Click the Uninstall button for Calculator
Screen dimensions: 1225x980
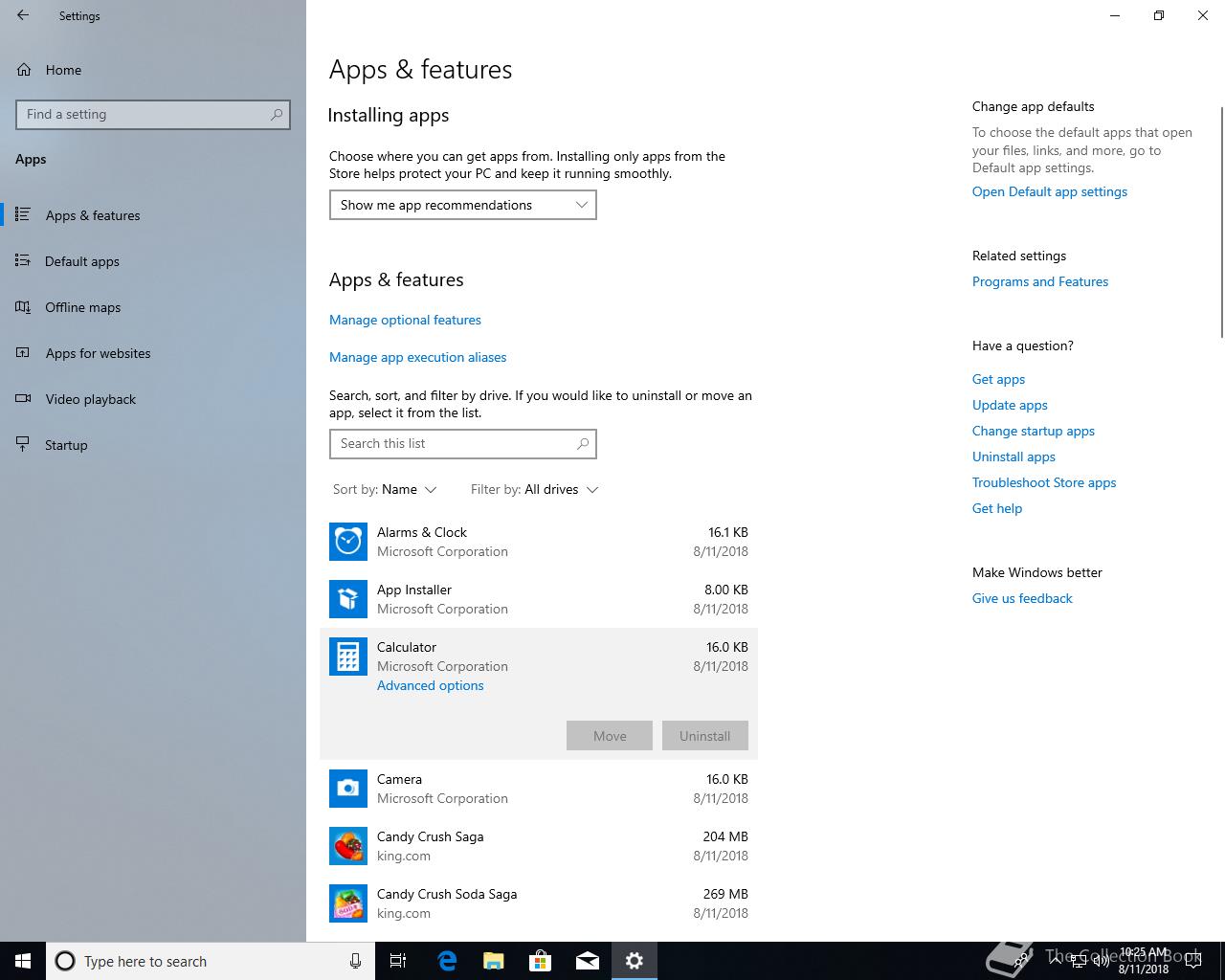(705, 736)
